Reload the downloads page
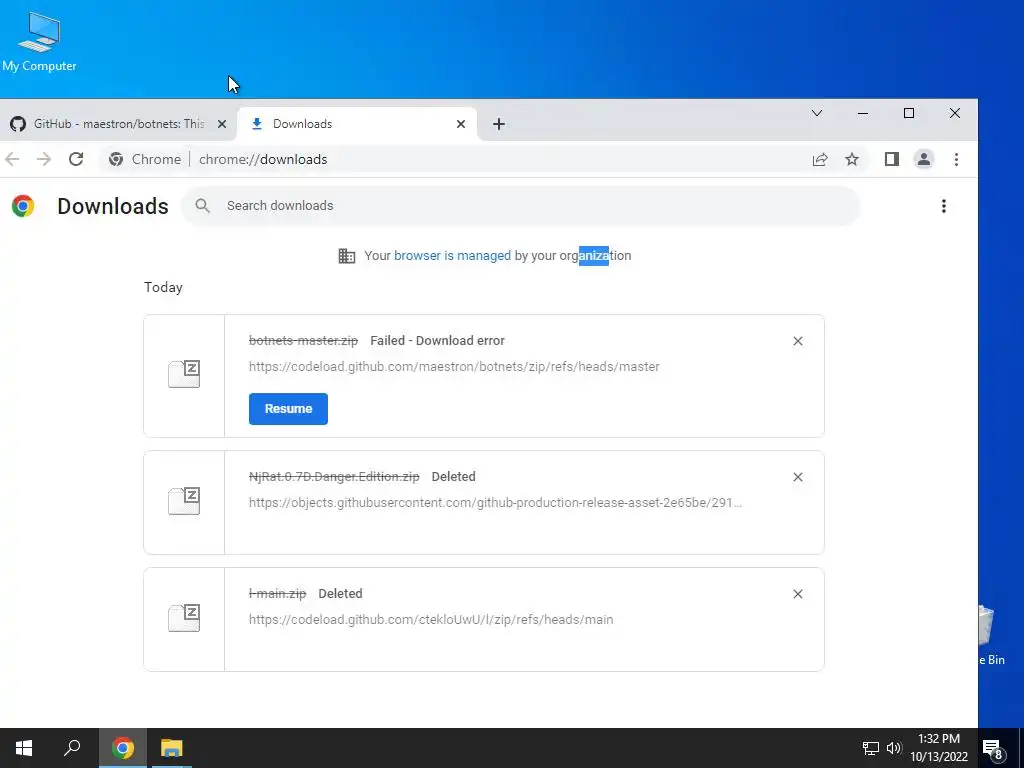Viewport: 1024px width, 768px height. click(76, 159)
